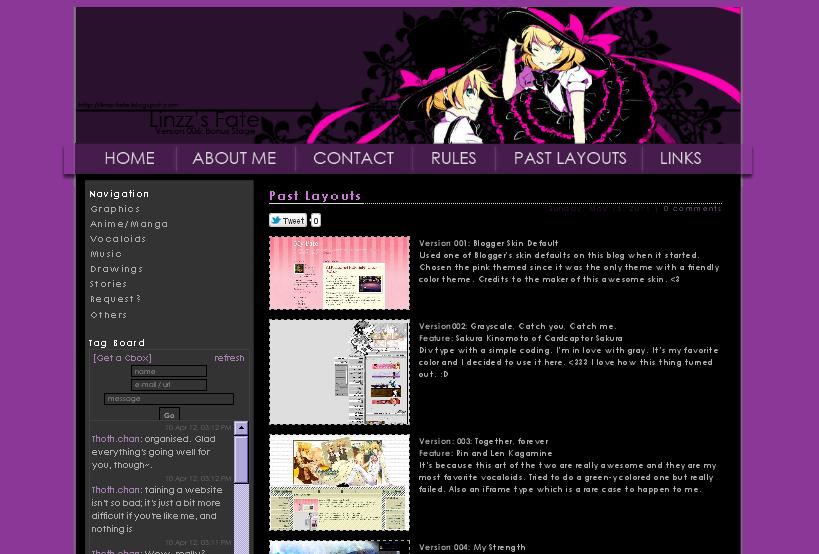Open Others category link
The image size is (819, 554).
(109, 315)
